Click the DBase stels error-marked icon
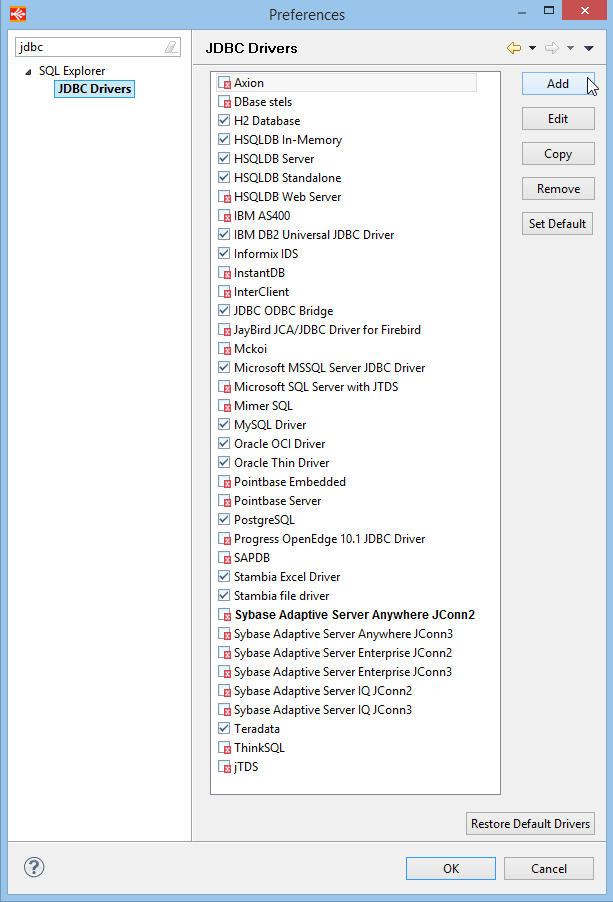 (x=224, y=102)
